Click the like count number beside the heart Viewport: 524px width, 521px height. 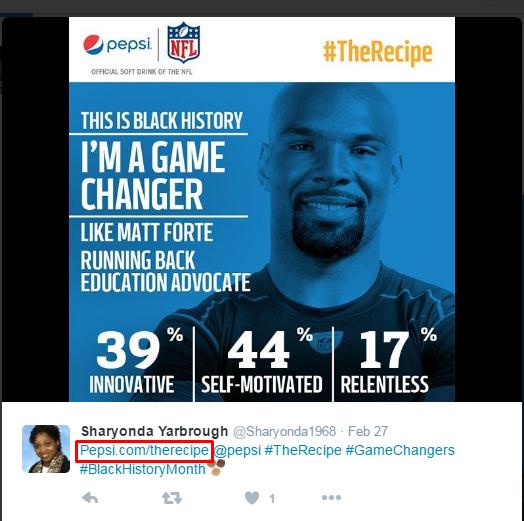tap(272, 499)
